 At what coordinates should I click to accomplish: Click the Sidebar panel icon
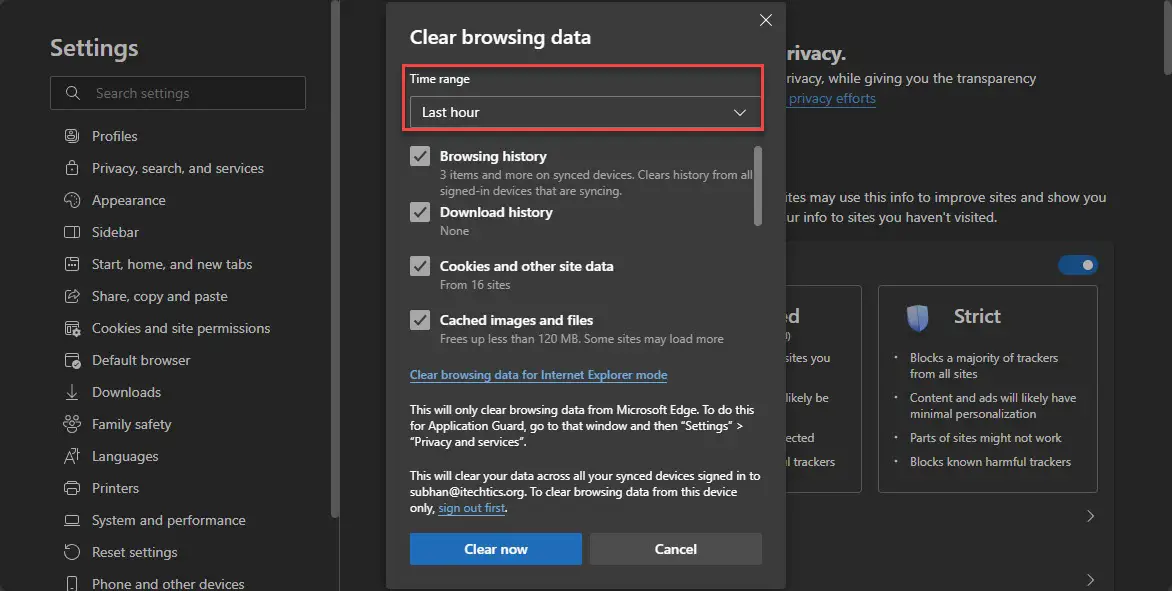[x=72, y=232]
